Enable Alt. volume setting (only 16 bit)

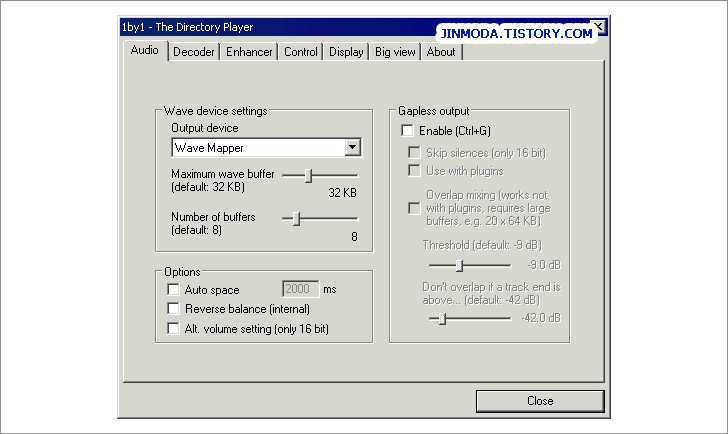[x=173, y=329]
